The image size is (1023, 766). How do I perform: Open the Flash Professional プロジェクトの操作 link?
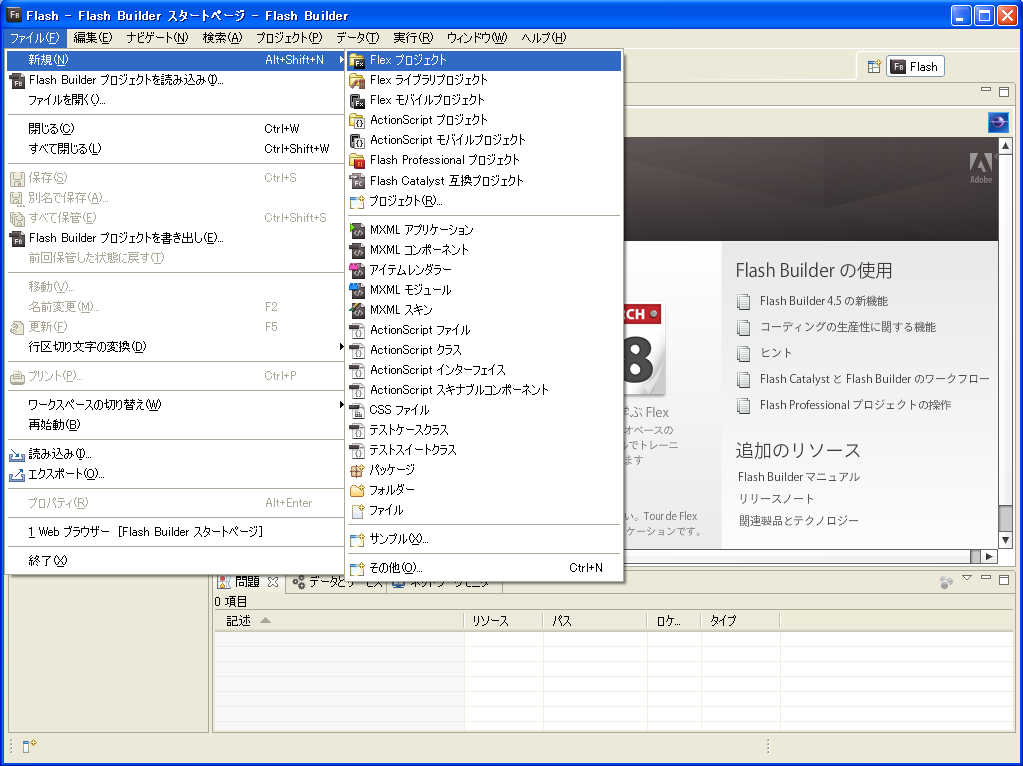point(855,406)
